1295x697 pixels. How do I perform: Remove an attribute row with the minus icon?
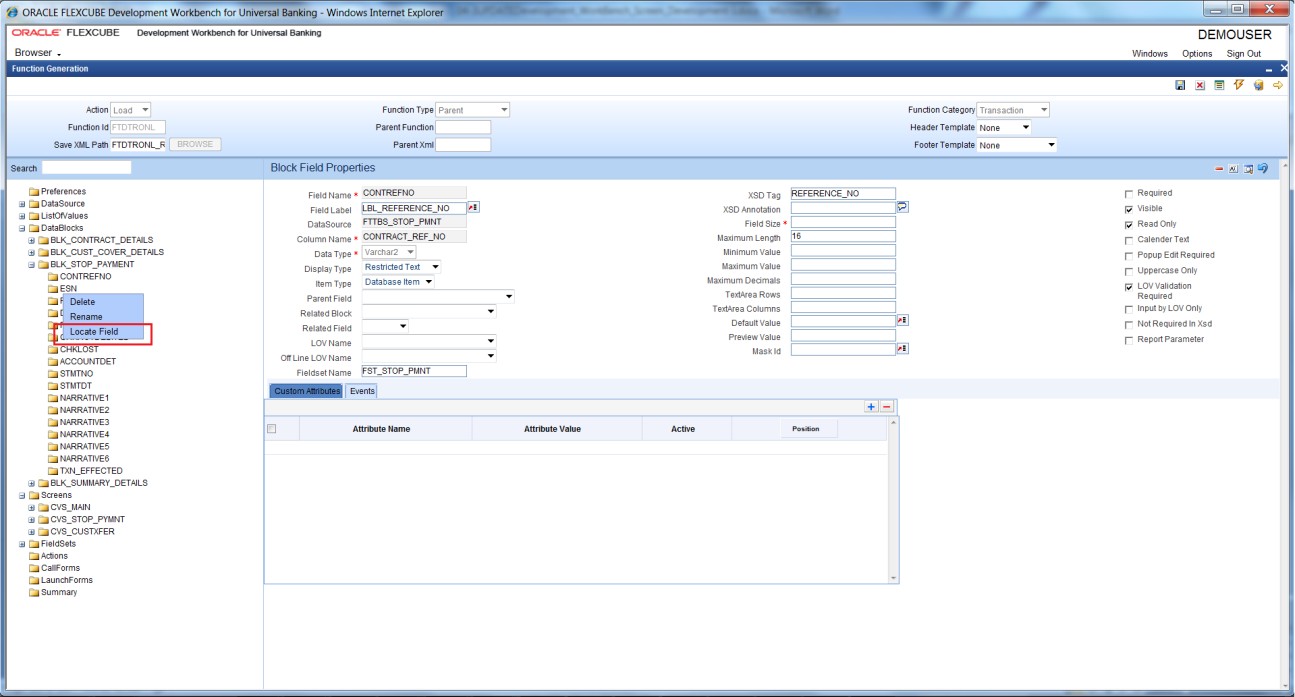point(887,407)
